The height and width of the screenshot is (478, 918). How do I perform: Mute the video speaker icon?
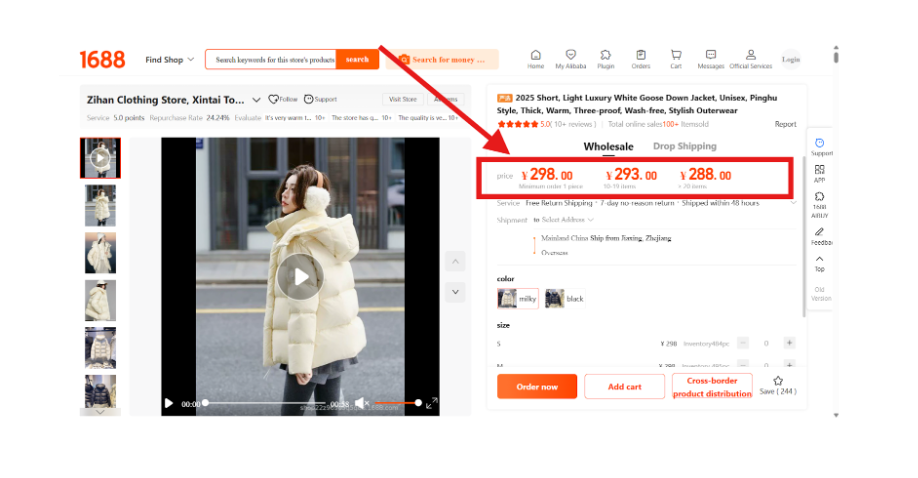tap(361, 403)
